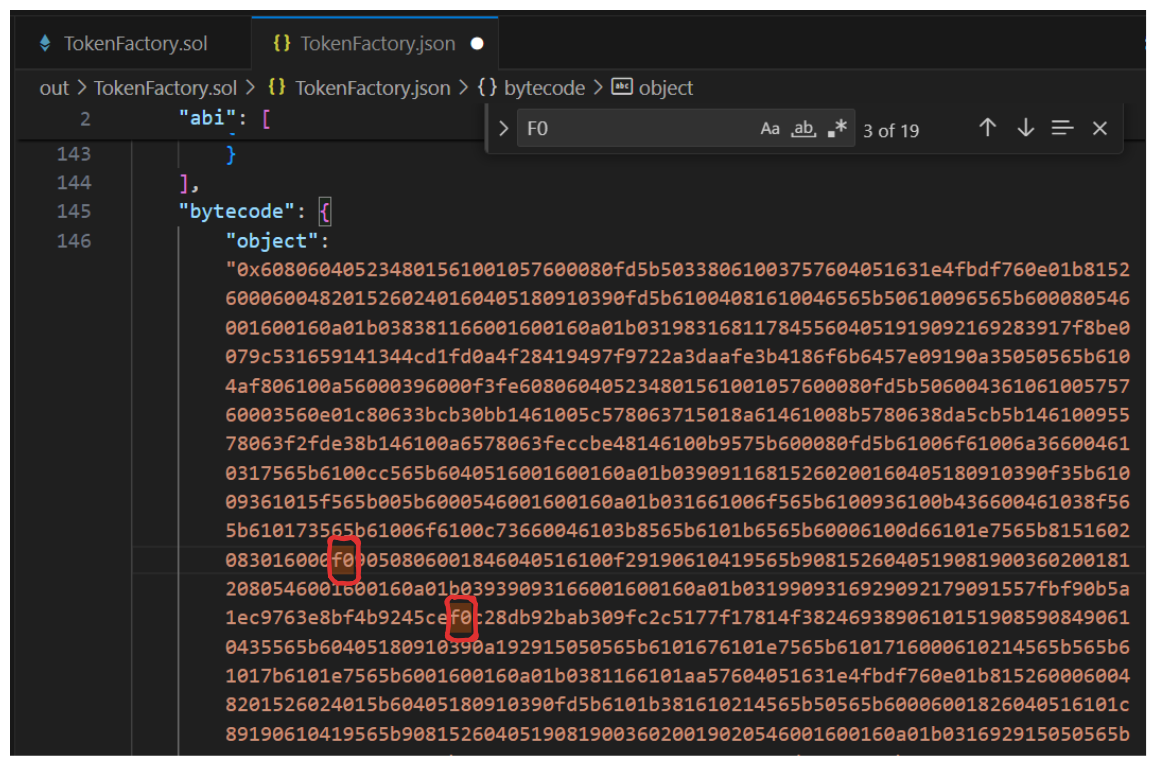1156x765 pixels.
Task: Click TokenFactory.json in breadcrumb path
Action: [372, 88]
